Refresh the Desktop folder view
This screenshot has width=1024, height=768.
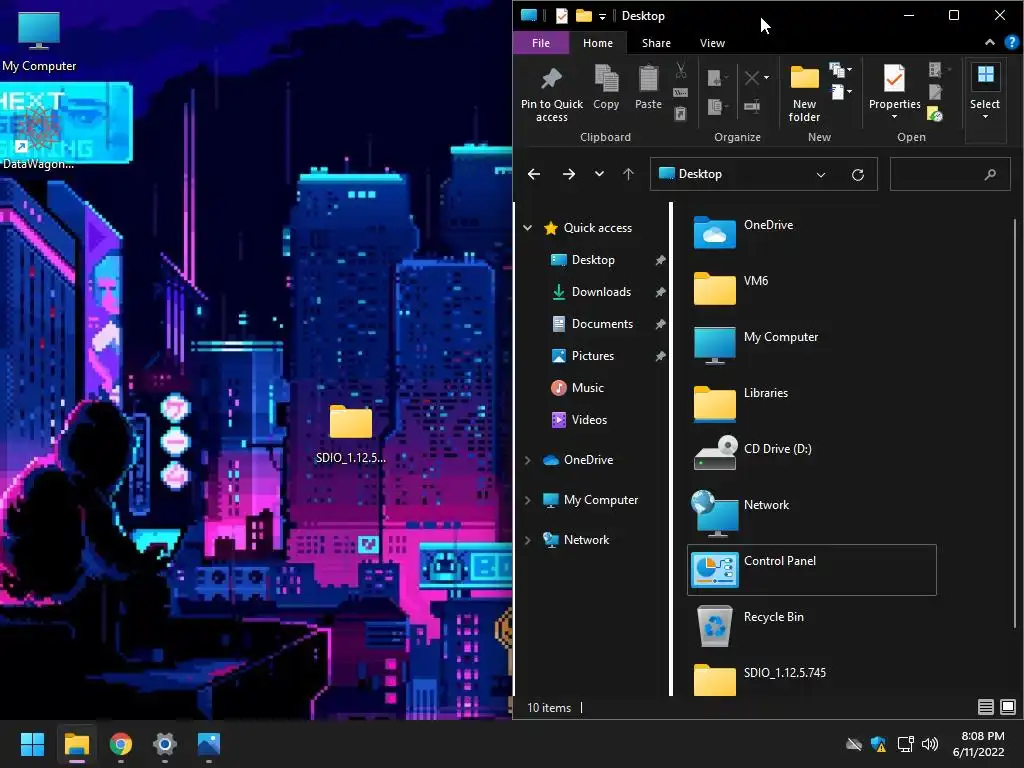pos(858,174)
